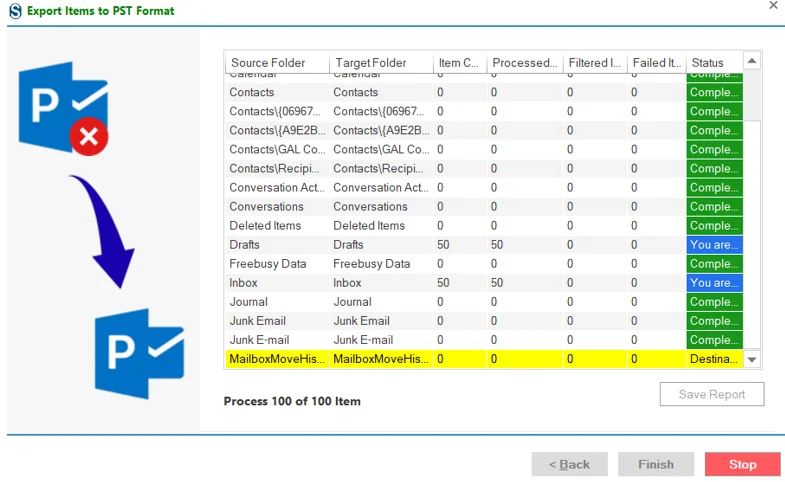Click 'You are...' status of Drafts row
Image resolution: width=785 pixels, height=482 pixels.
(x=714, y=244)
